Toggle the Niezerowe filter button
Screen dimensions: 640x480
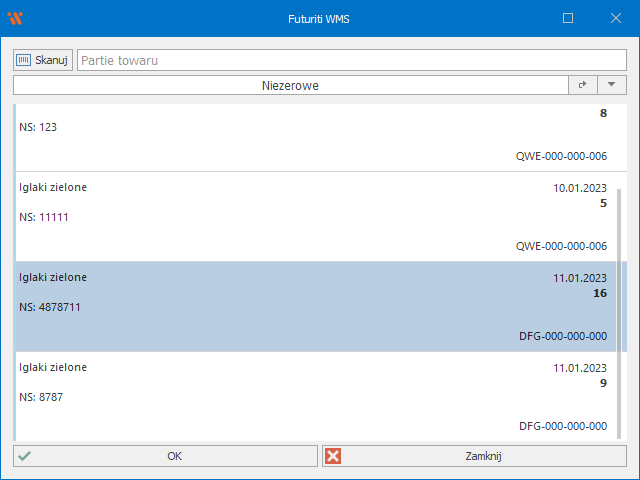(290, 86)
